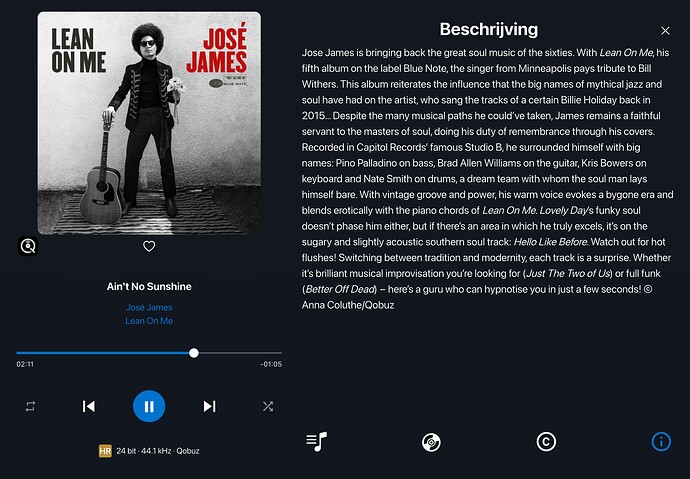Open the play queue tab
Image resolution: width=690 pixels, height=479 pixels.
[317, 441]
